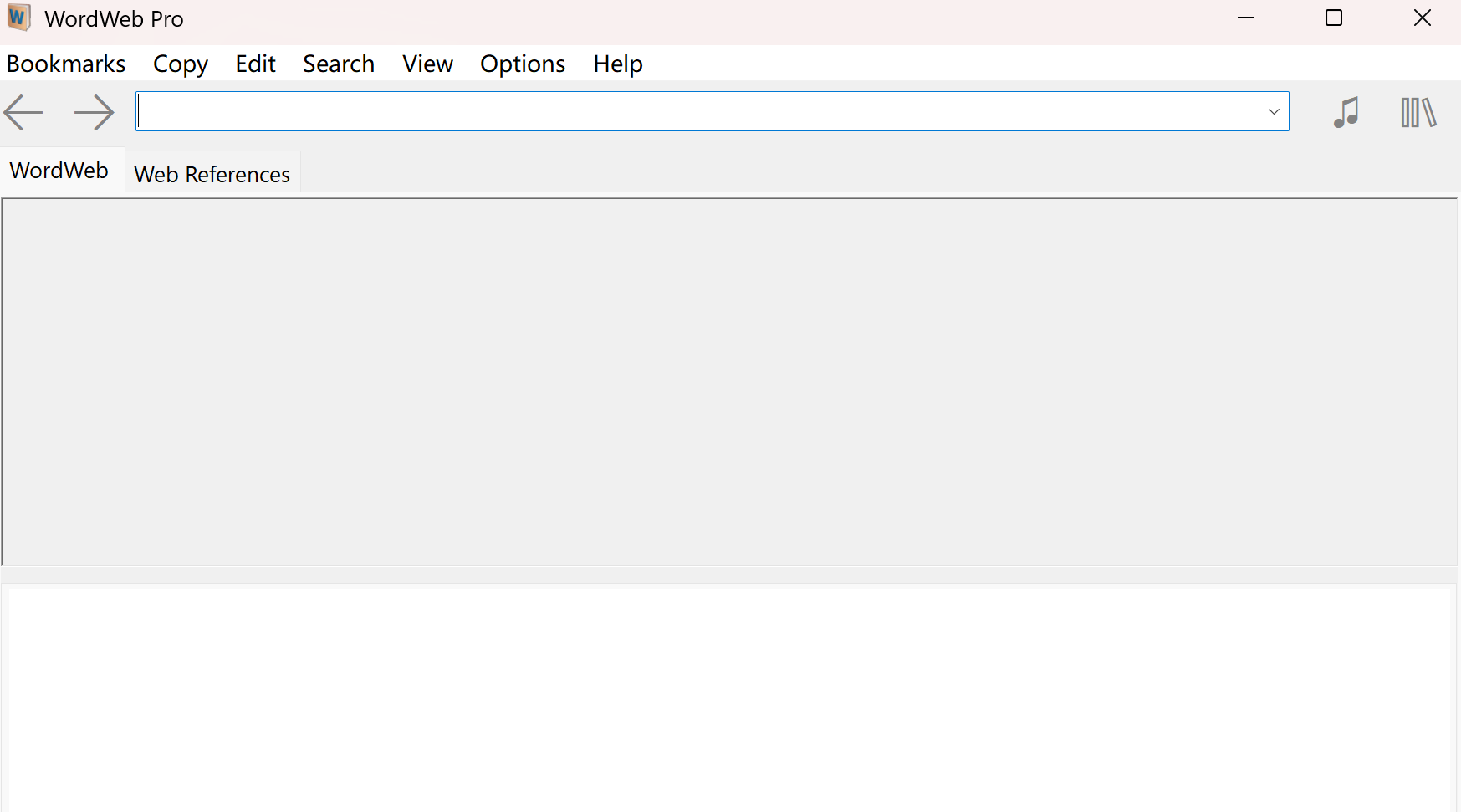Open the View menu
The height and width of the screenshot is (812, 1461).
click(x=427, y=64)
